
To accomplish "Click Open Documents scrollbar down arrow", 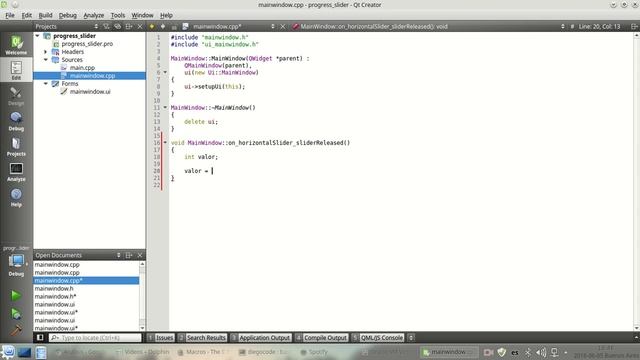I will pos(142,328).
